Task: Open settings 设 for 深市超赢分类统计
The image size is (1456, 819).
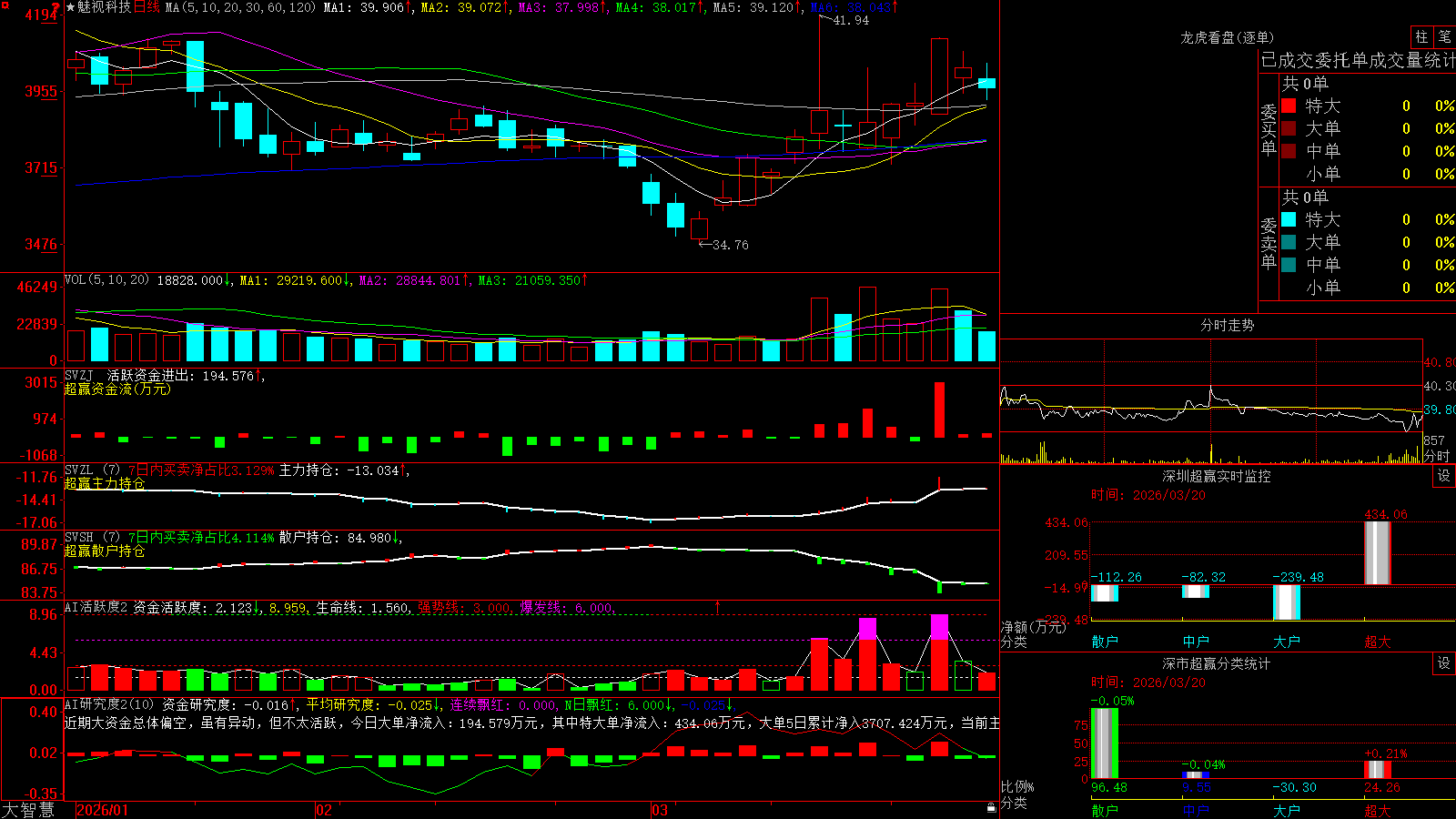Action: pos(1444,663)
